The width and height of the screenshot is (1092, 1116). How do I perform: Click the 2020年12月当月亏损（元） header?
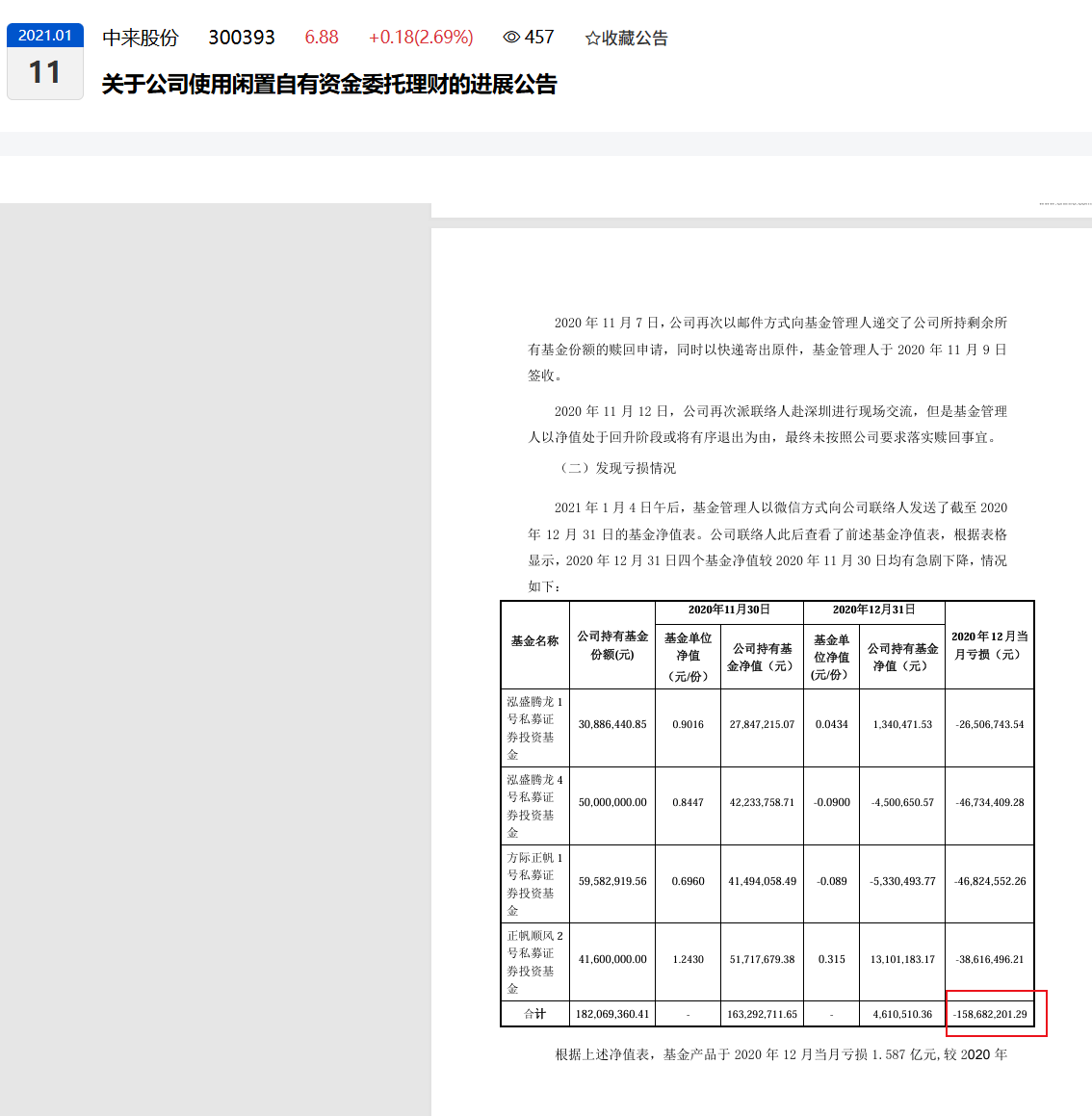[x=990, y=645]
